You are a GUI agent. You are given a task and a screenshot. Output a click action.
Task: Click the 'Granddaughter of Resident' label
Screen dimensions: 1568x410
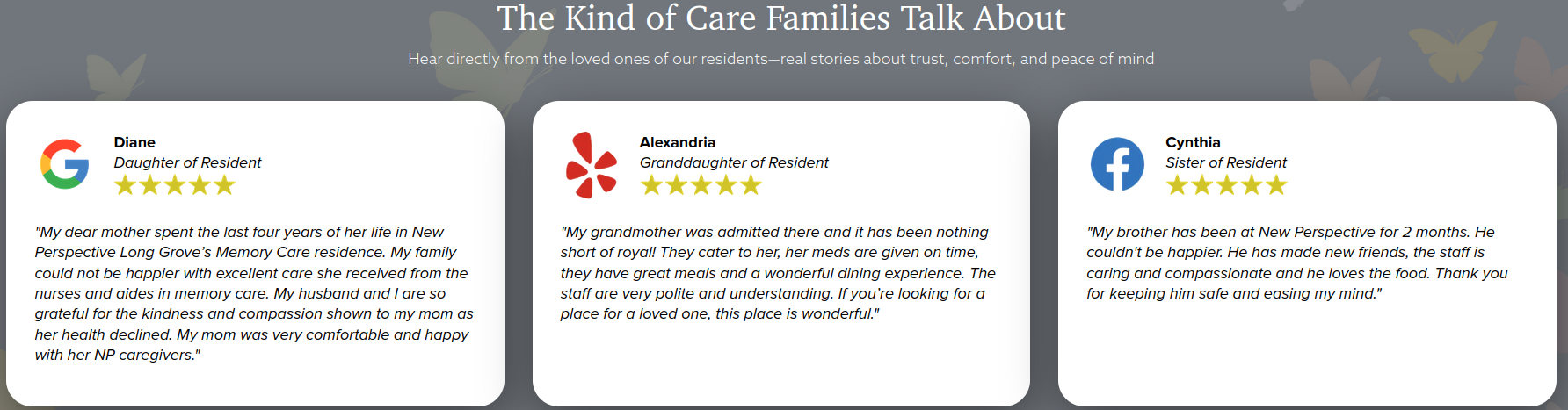tap(734, 162)
